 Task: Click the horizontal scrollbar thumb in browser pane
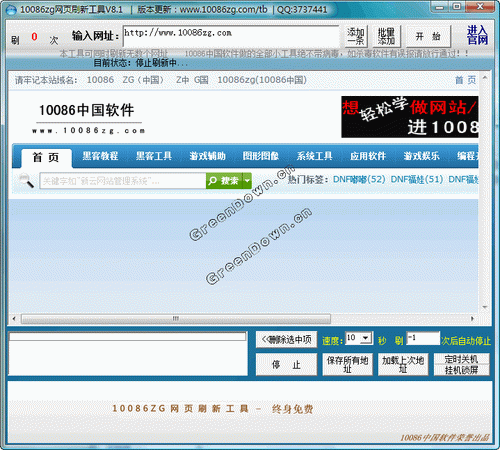[176, 318]
